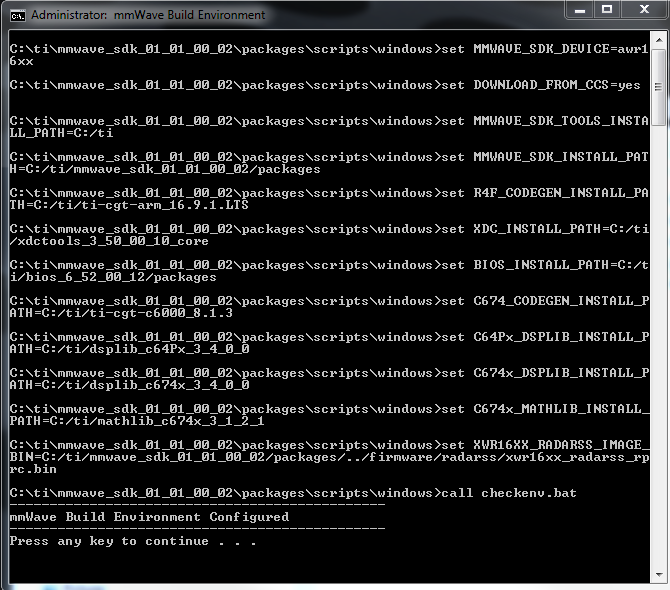Click 'ATH=C:/ti/dsplib_c674x_3_4_0_0' text
Viewport: 670px width, 590px height.
(129, 385)
